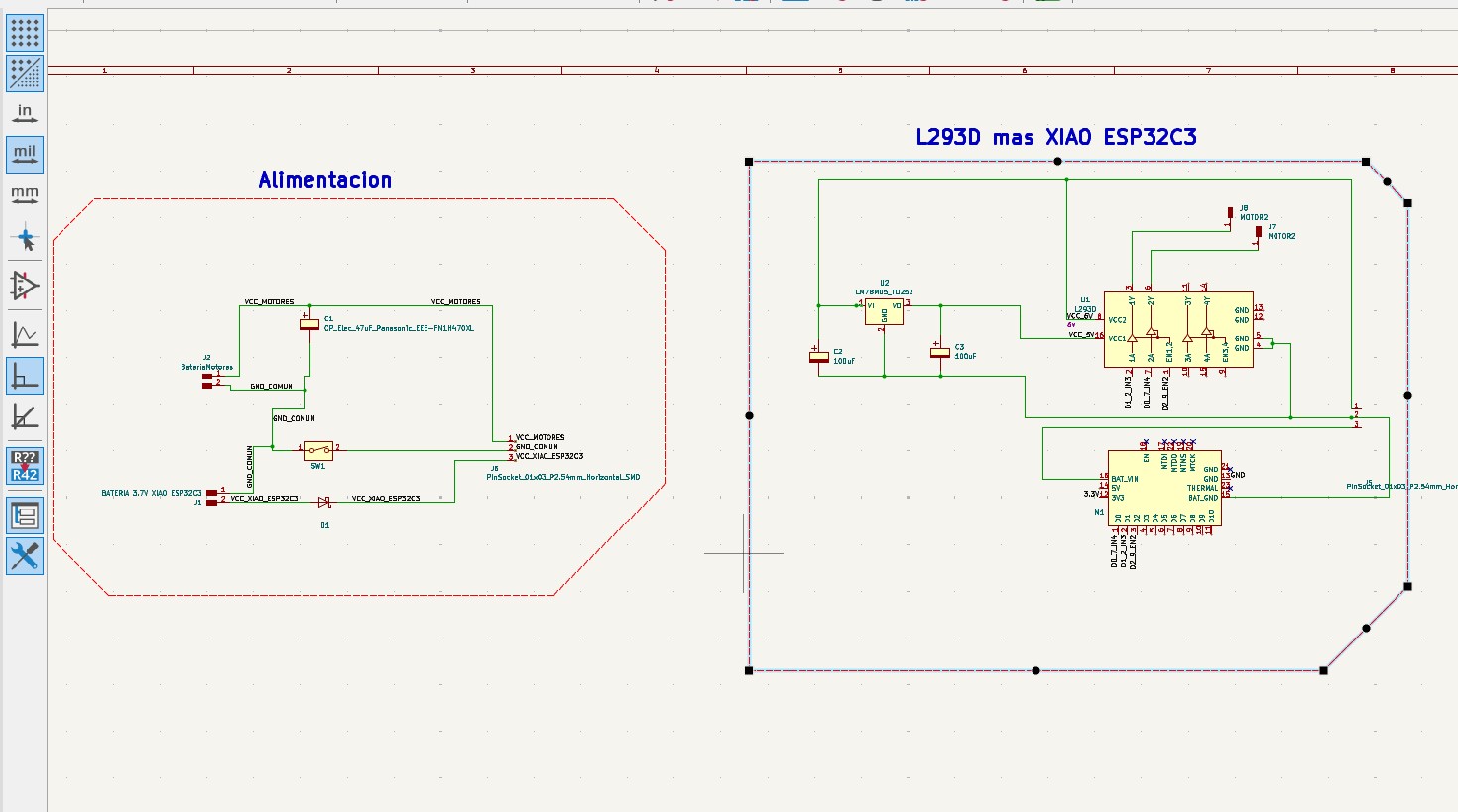The image size is (1458, 812).
Task: Toggle automatic symbol annotation (R?? R42)
Action: (25, 466)
